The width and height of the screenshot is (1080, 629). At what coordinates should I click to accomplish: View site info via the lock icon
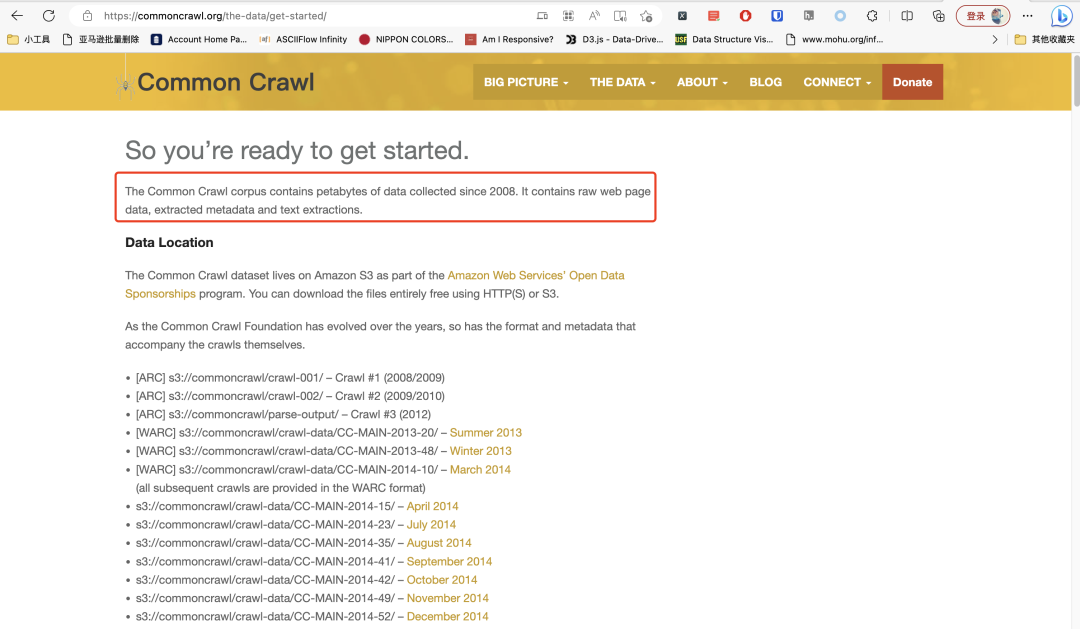87,16
